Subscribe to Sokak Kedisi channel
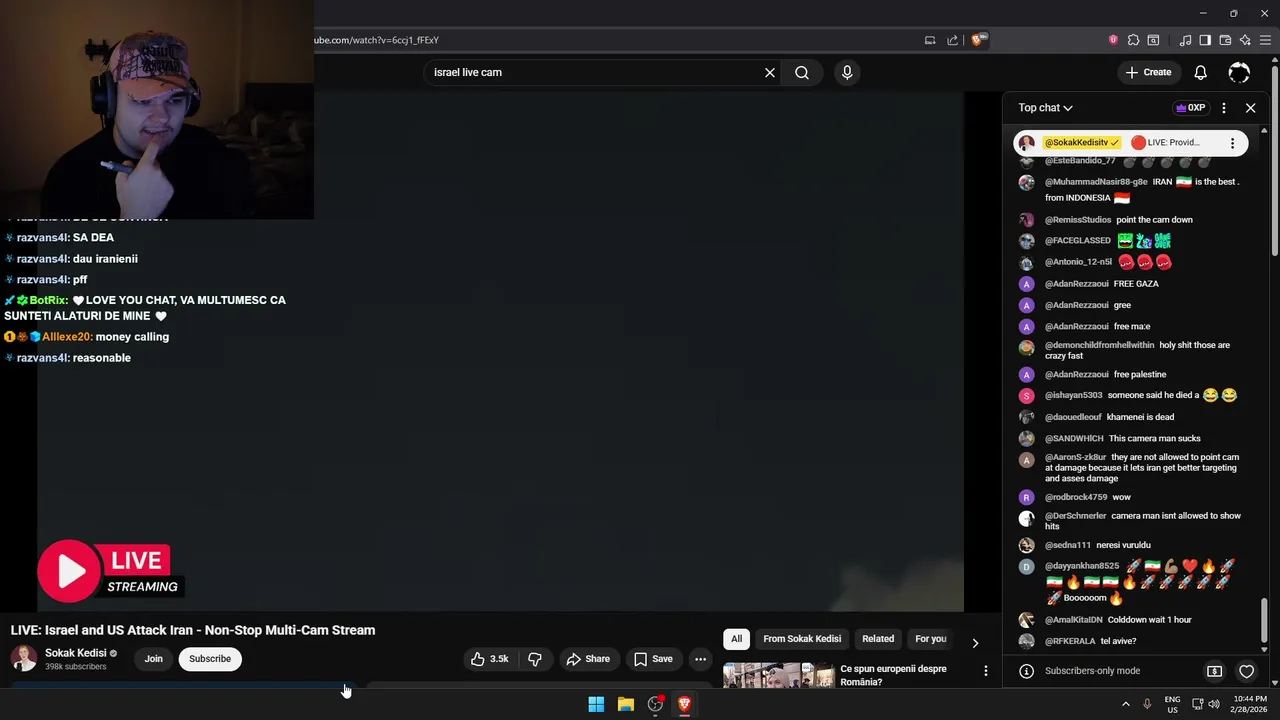This screenshot has height=720, width=1280. [x=210, y=659]
